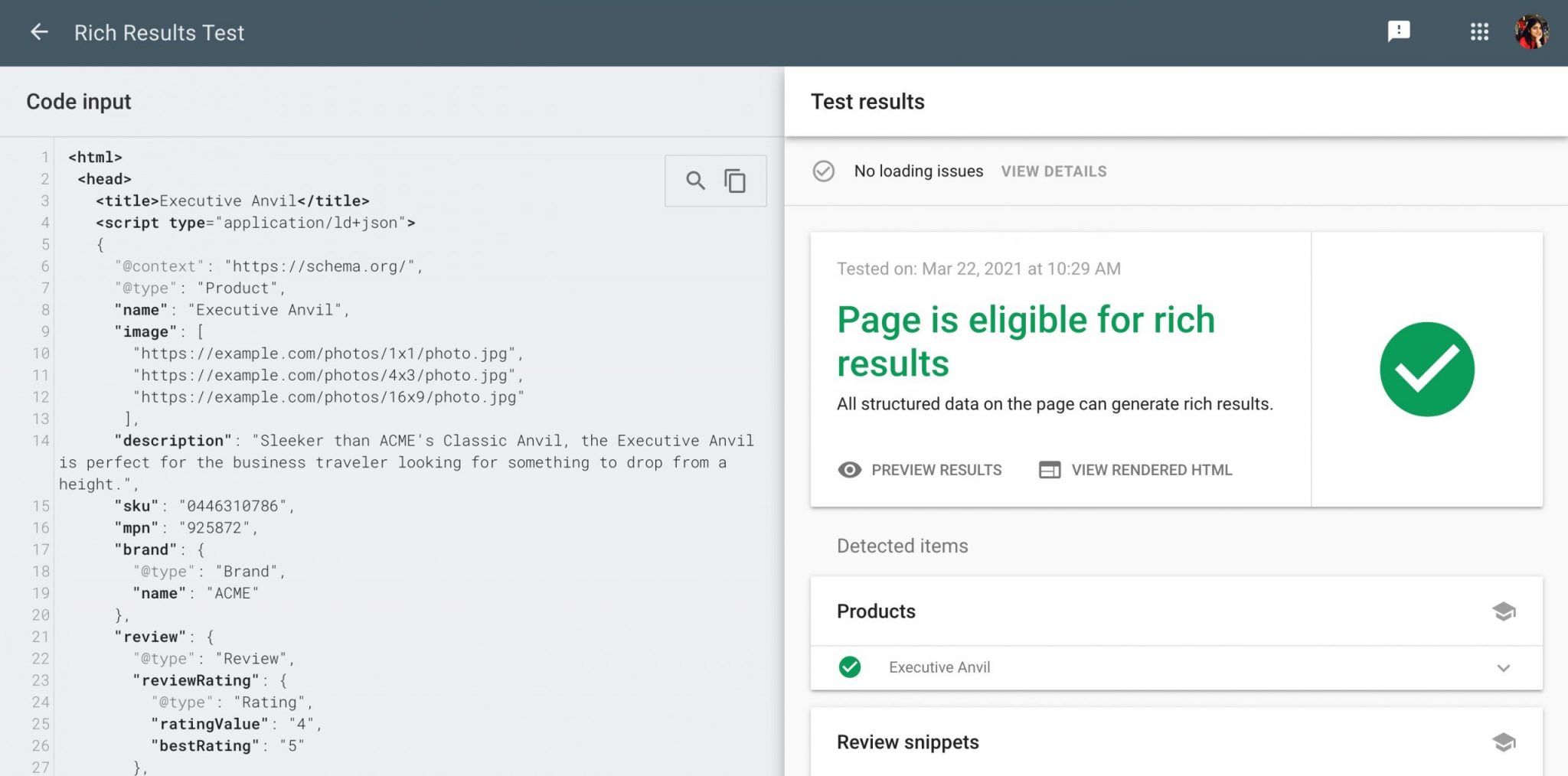1568x776 pixels.
Task: Switch to the Test results panel
Action: pos(867,101)
